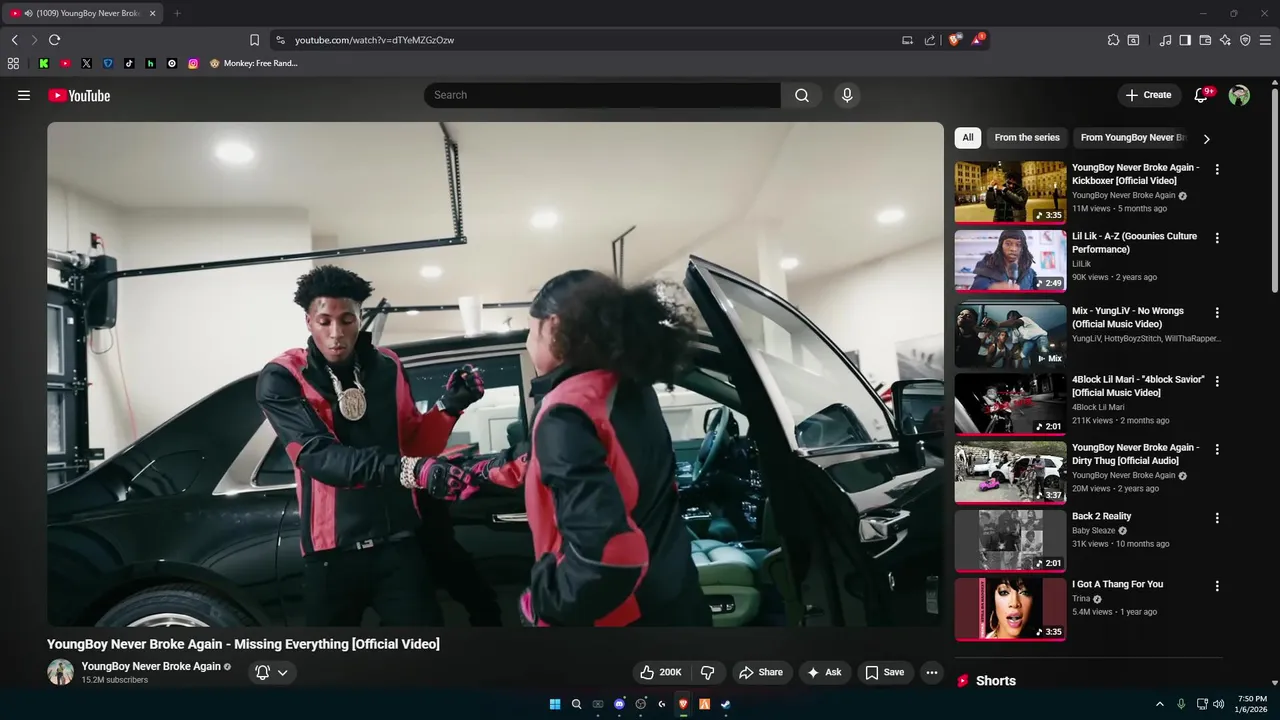Open Lil Lik A-Z thumbnail
This screenshot has height=720, width=1280.
(x=1010, y=261)
